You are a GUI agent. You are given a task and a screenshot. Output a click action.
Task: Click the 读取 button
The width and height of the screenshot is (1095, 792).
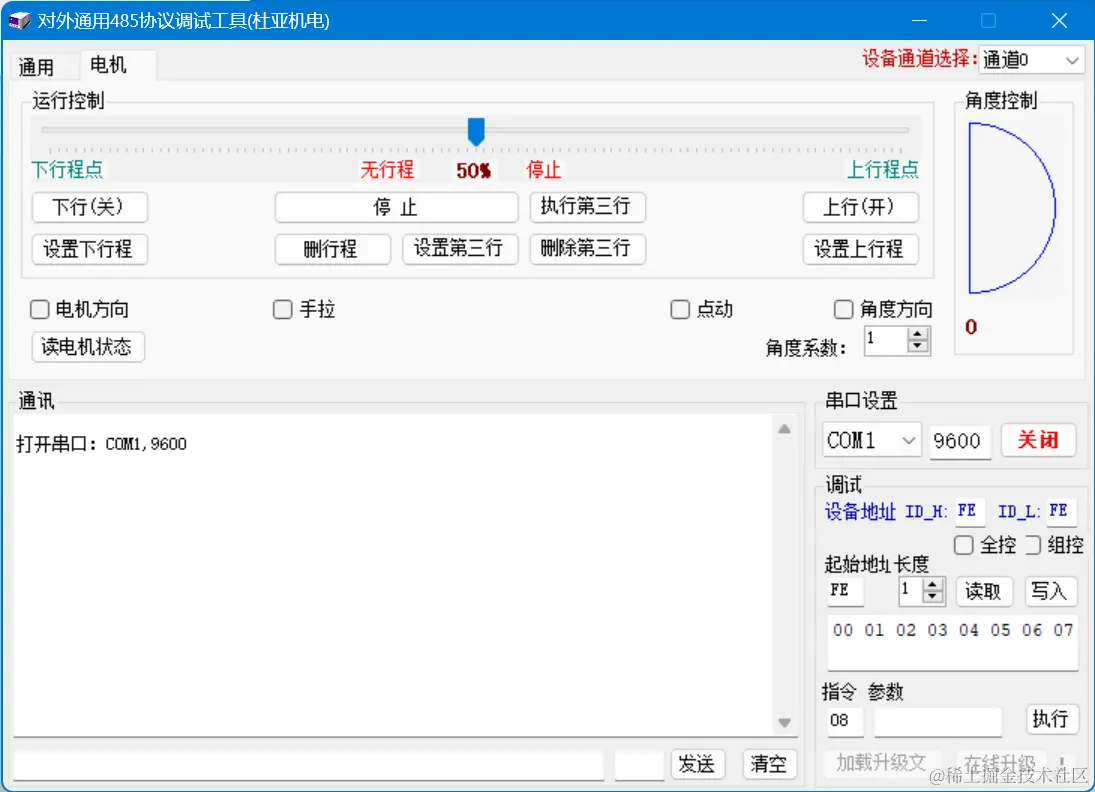[983, 592]
